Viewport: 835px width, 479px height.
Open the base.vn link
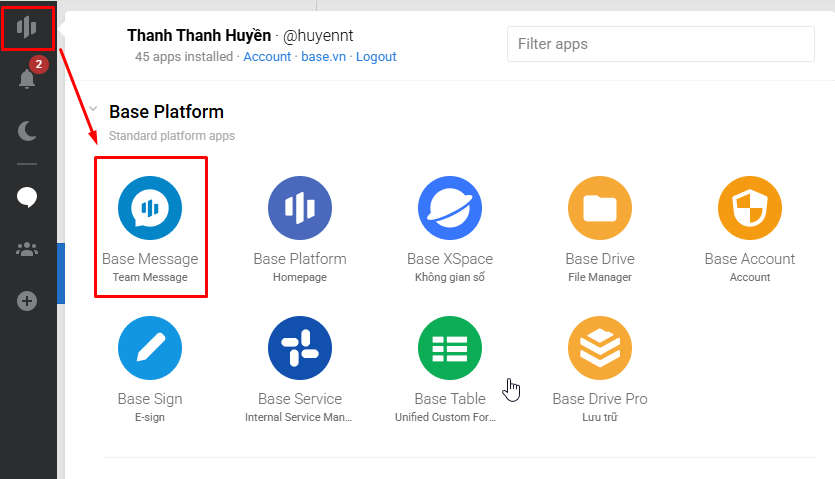point(323,56)
